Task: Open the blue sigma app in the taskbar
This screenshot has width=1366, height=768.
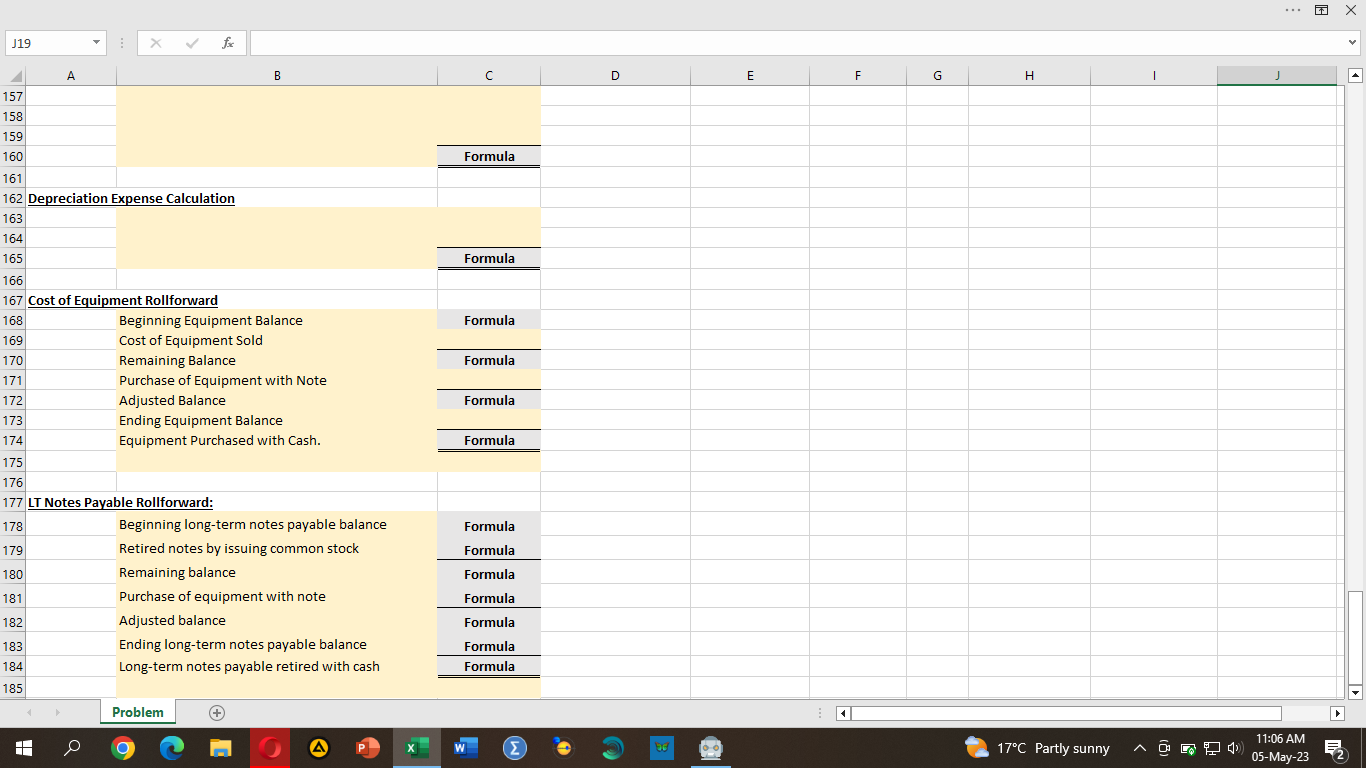Action: click(x=514, y=748)
